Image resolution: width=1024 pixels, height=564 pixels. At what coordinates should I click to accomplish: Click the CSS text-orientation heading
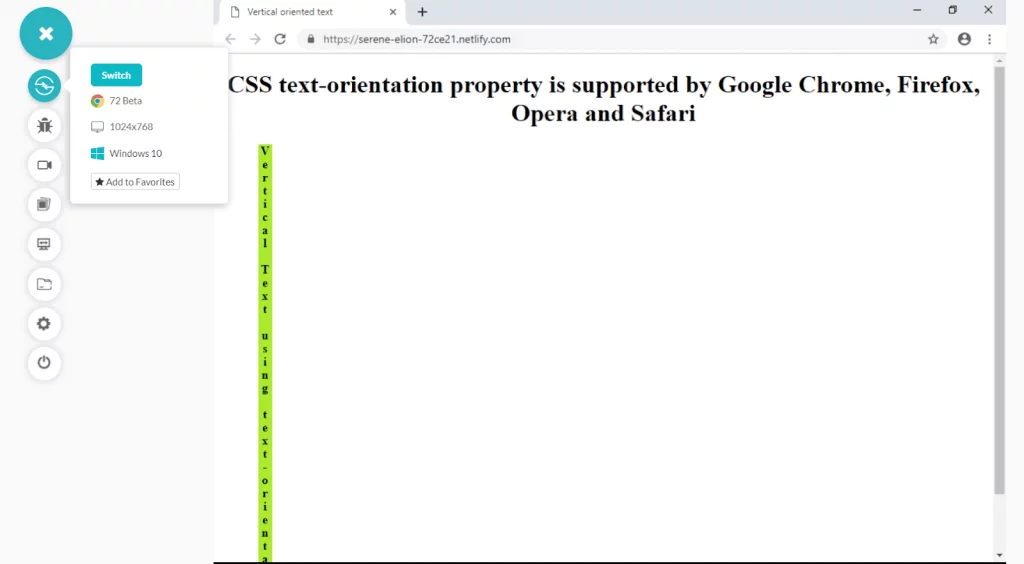pyautogui.click(x=603, y=99)
